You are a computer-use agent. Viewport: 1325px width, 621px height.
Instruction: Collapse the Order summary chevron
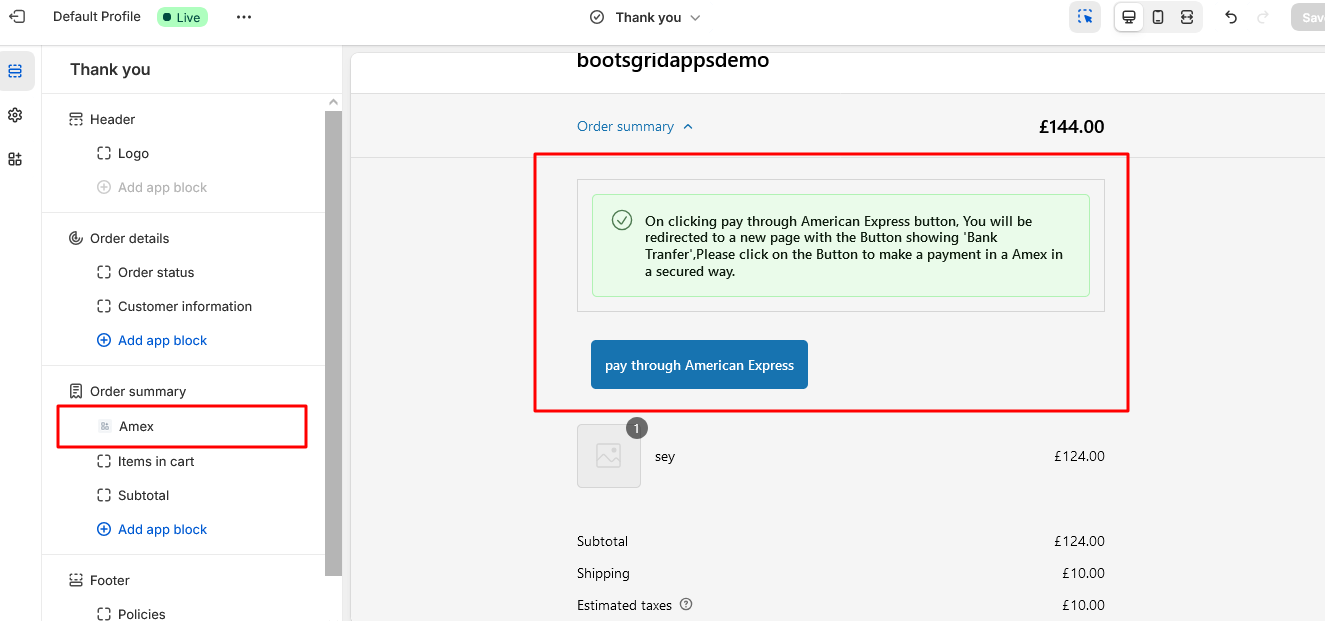(x=687, y=127)
